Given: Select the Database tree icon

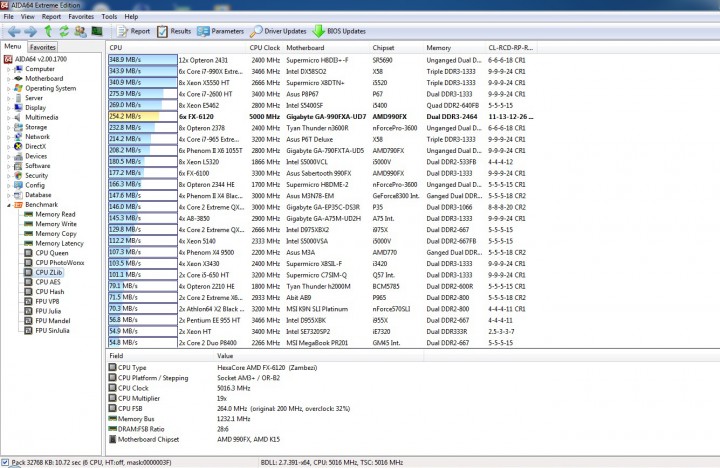Looking at the screenshot, I should 18,195.
